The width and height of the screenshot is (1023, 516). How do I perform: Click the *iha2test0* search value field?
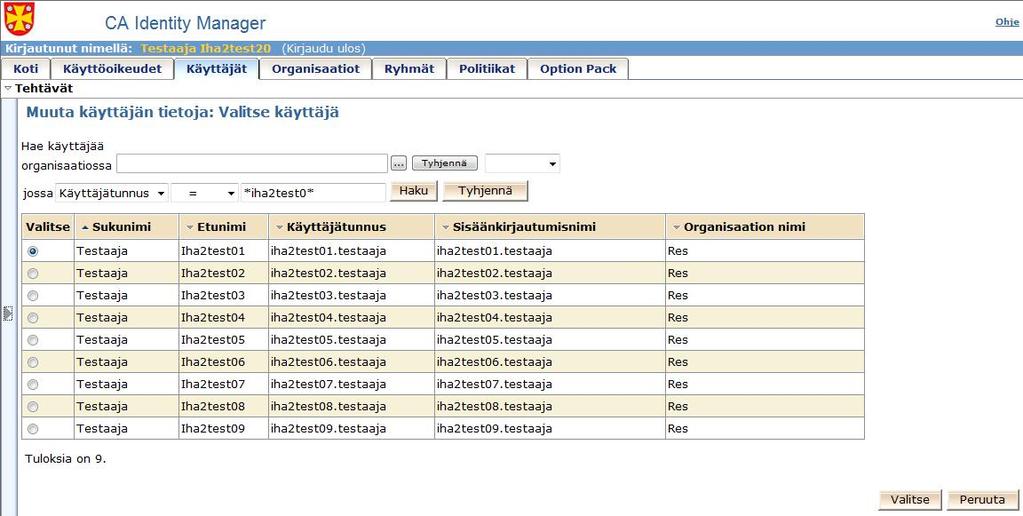[313, 193]
